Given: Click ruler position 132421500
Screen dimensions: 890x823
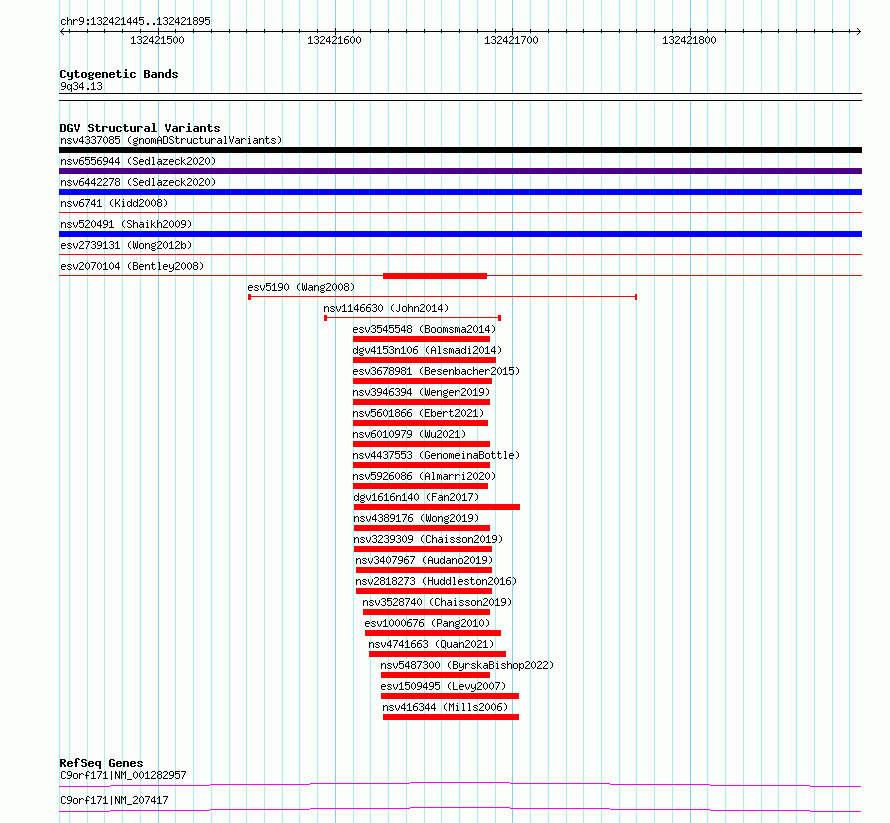Looking at the screenshot, I should pos(157,40).
